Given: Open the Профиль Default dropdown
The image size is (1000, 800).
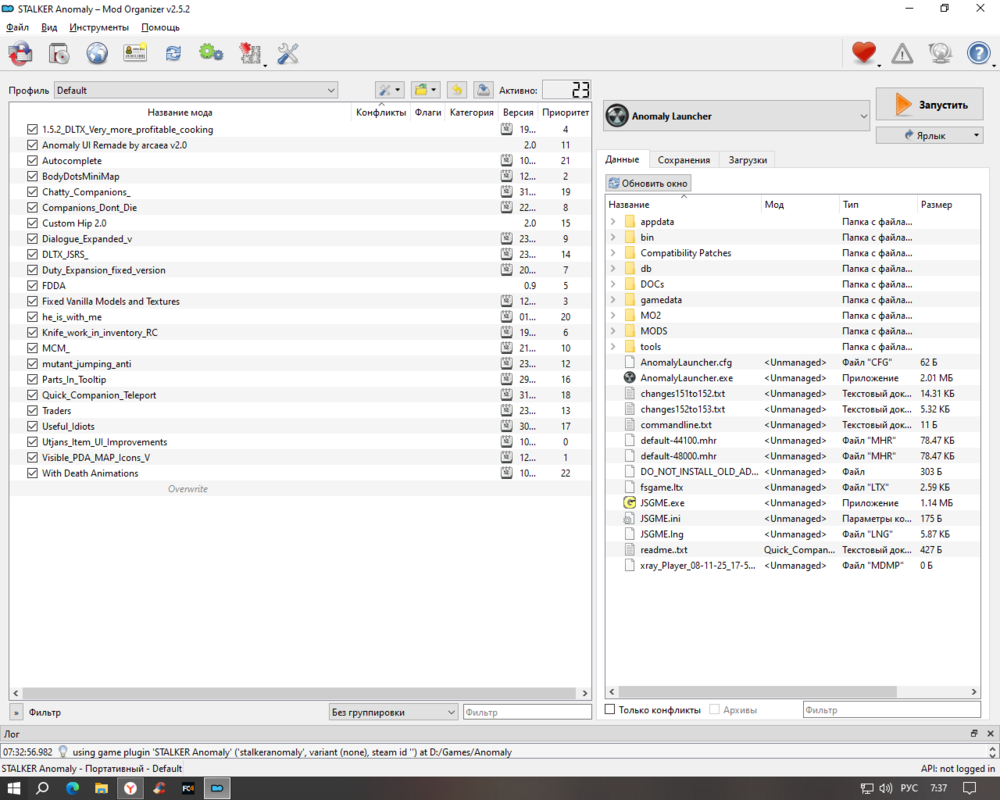Looking at the screenshot, I should (x=196, y=91).
